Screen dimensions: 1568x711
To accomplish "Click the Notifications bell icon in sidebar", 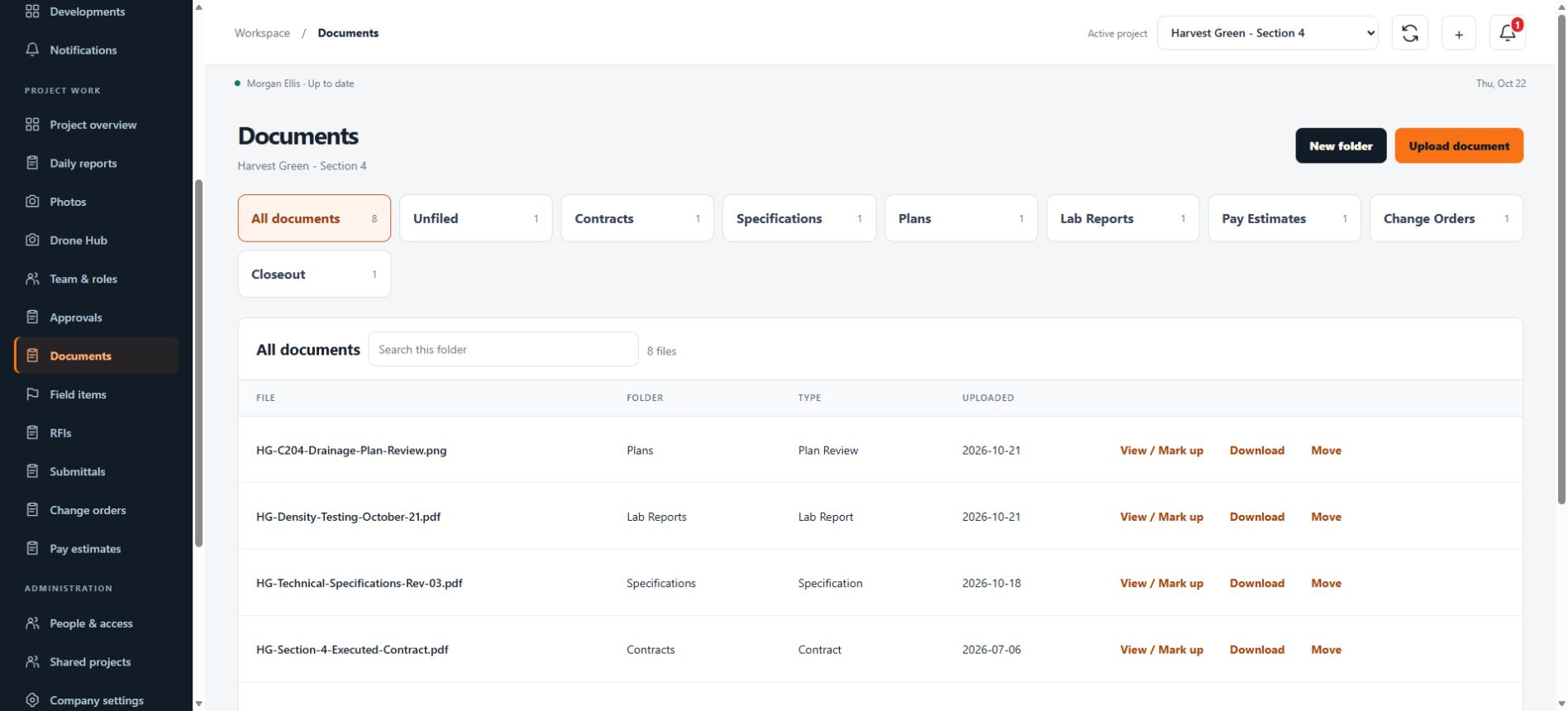I will pos(32,50).
